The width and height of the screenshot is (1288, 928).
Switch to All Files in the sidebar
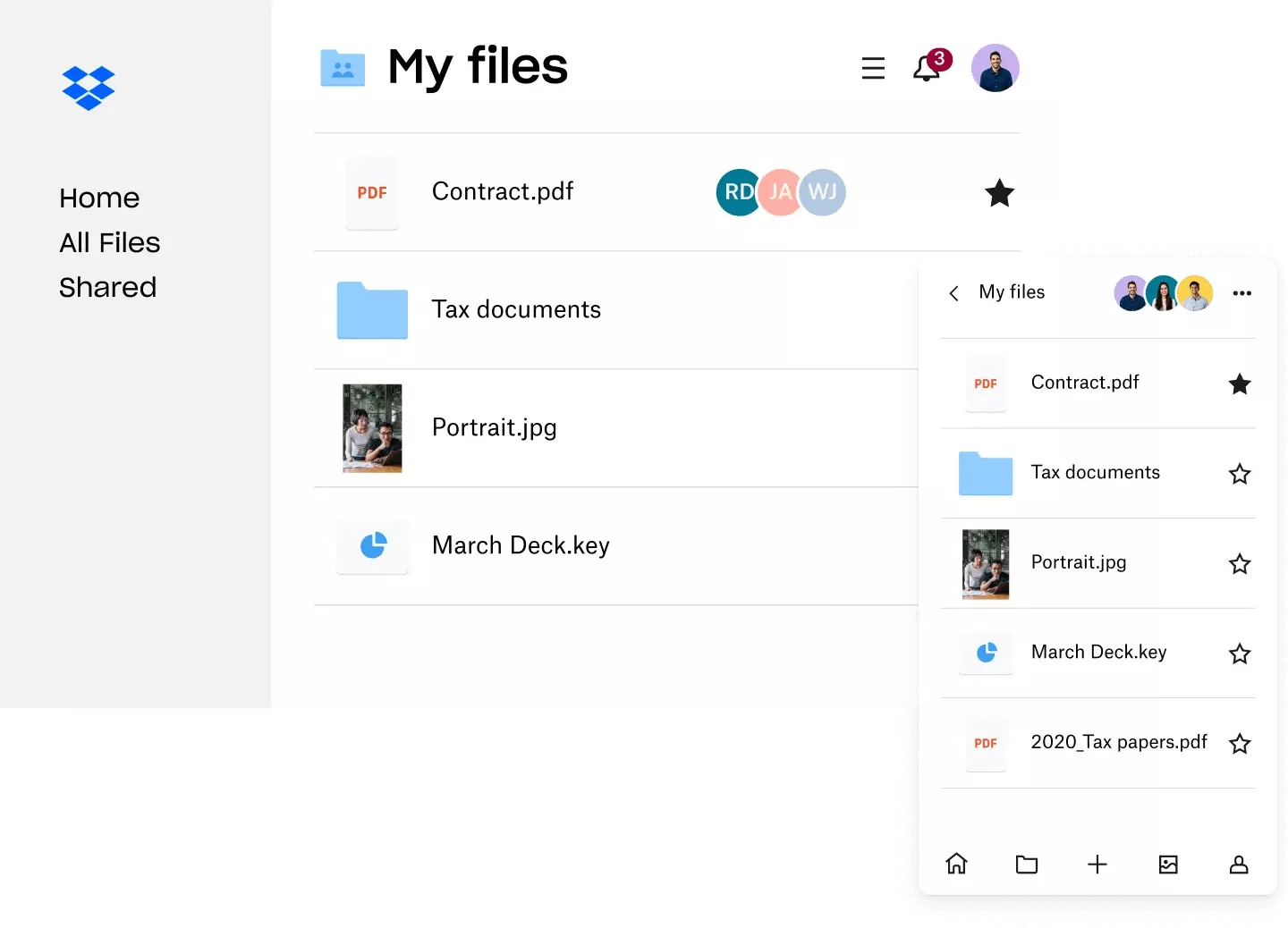[109, 242]
